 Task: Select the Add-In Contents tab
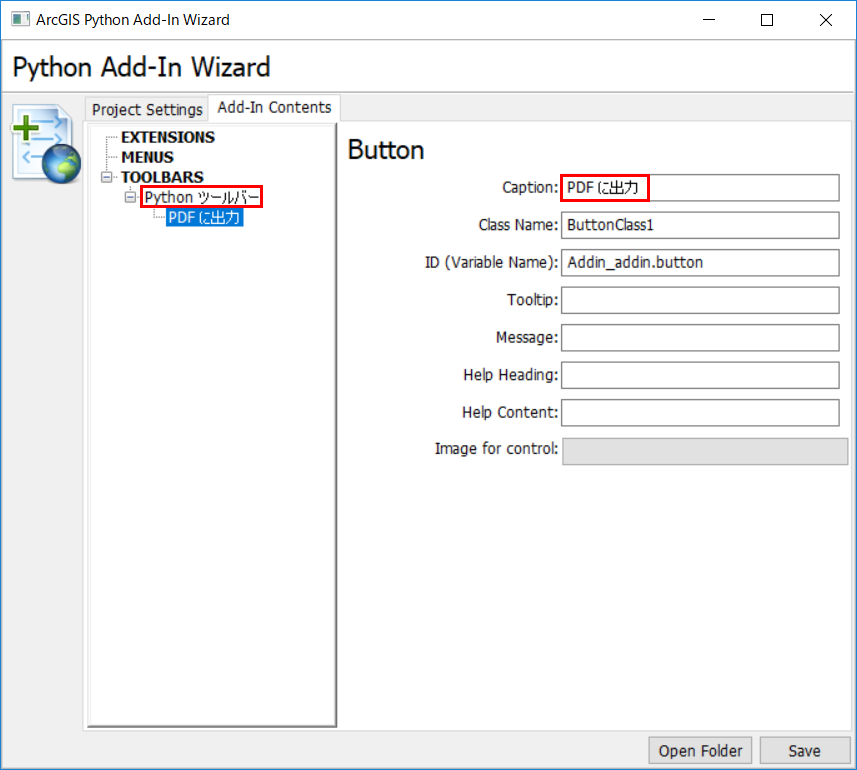(x=274, y=107)
